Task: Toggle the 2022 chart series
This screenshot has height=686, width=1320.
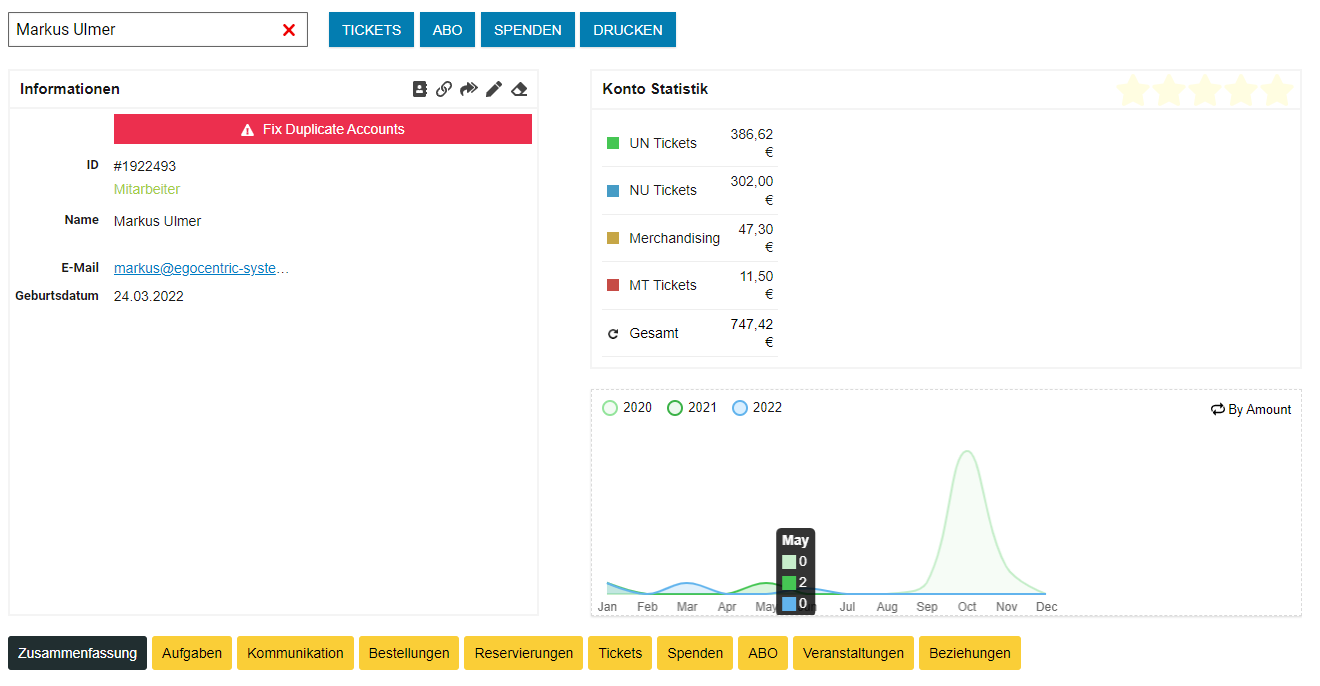Action: coord(757,408)
